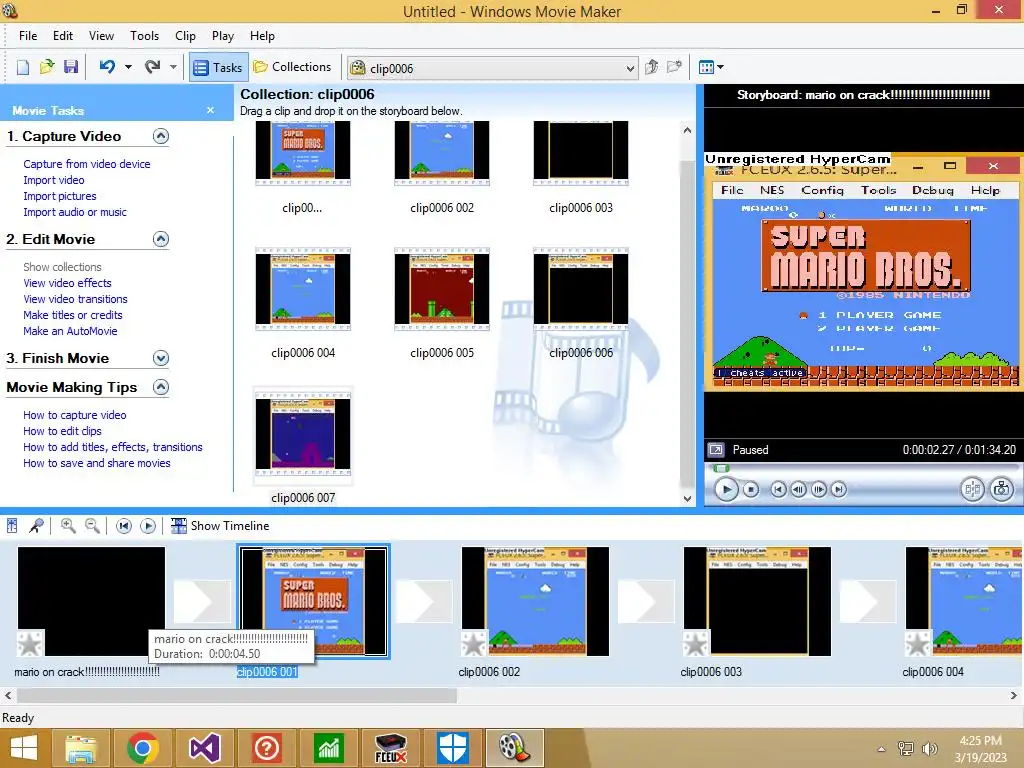Open the Tools menu
1024x768 pixels.
point(144,36)
